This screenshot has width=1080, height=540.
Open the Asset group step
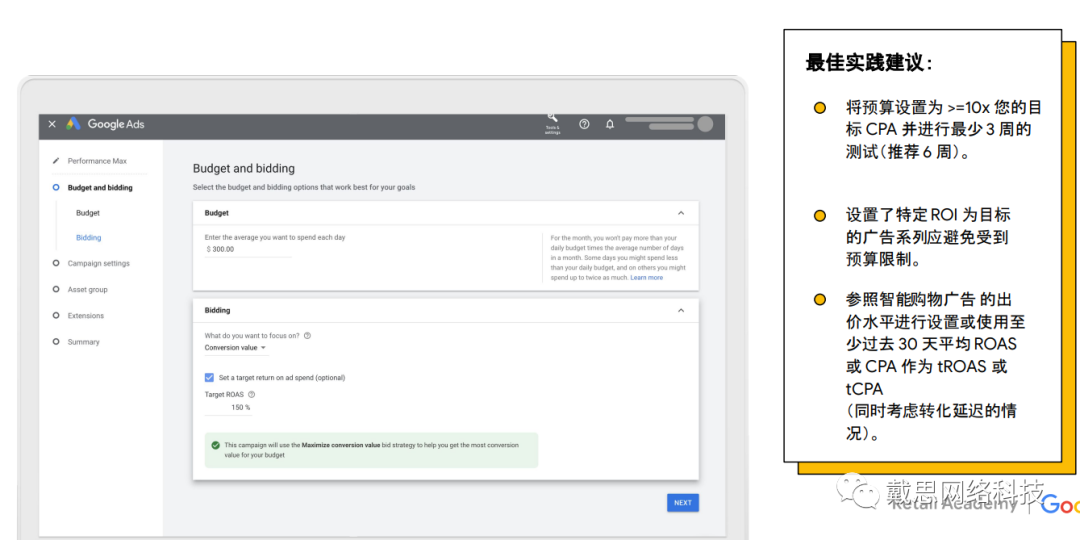point(87,289)
